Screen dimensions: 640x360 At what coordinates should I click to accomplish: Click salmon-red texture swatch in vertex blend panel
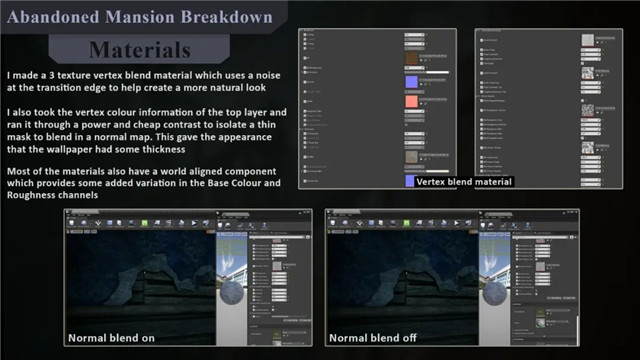(x=411, y=101)
